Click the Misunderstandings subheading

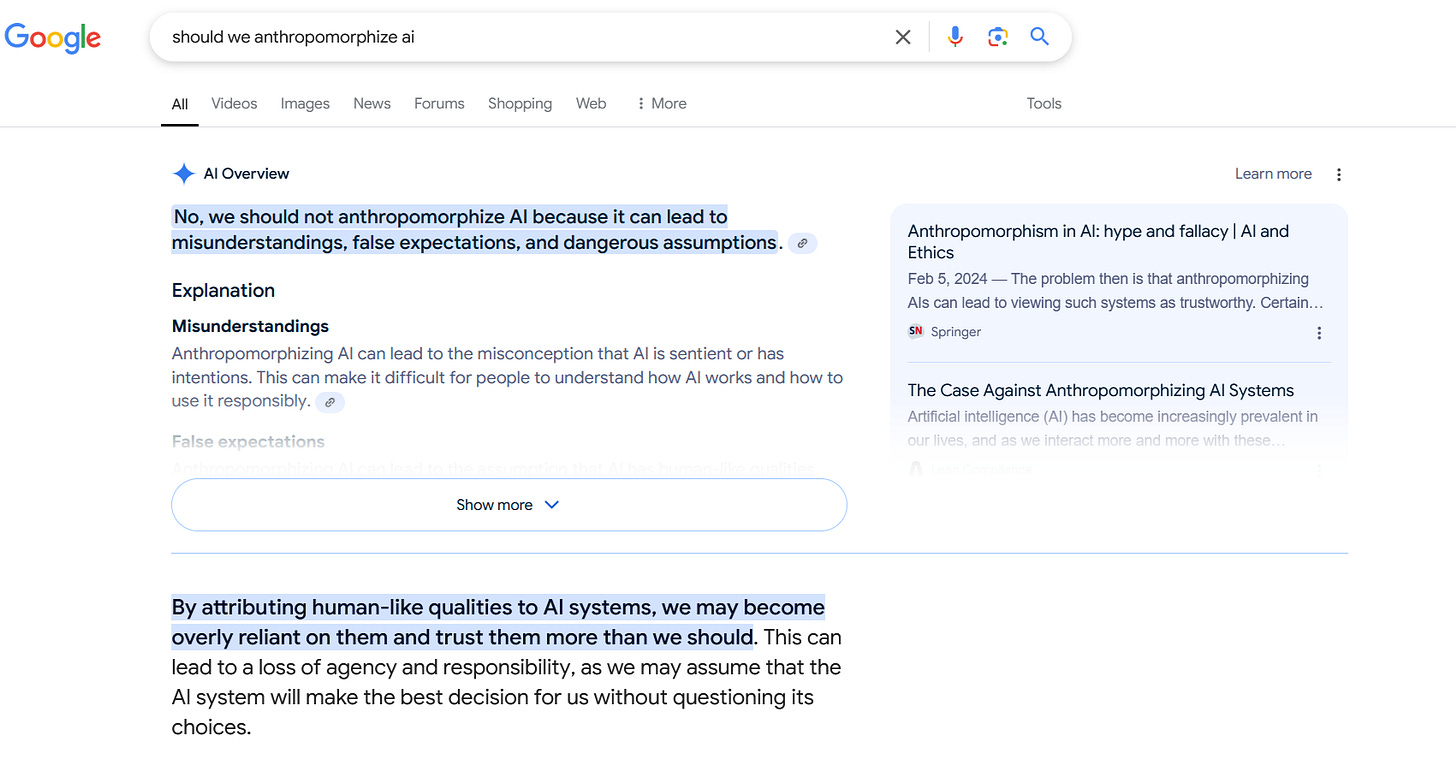coord(250,326)
